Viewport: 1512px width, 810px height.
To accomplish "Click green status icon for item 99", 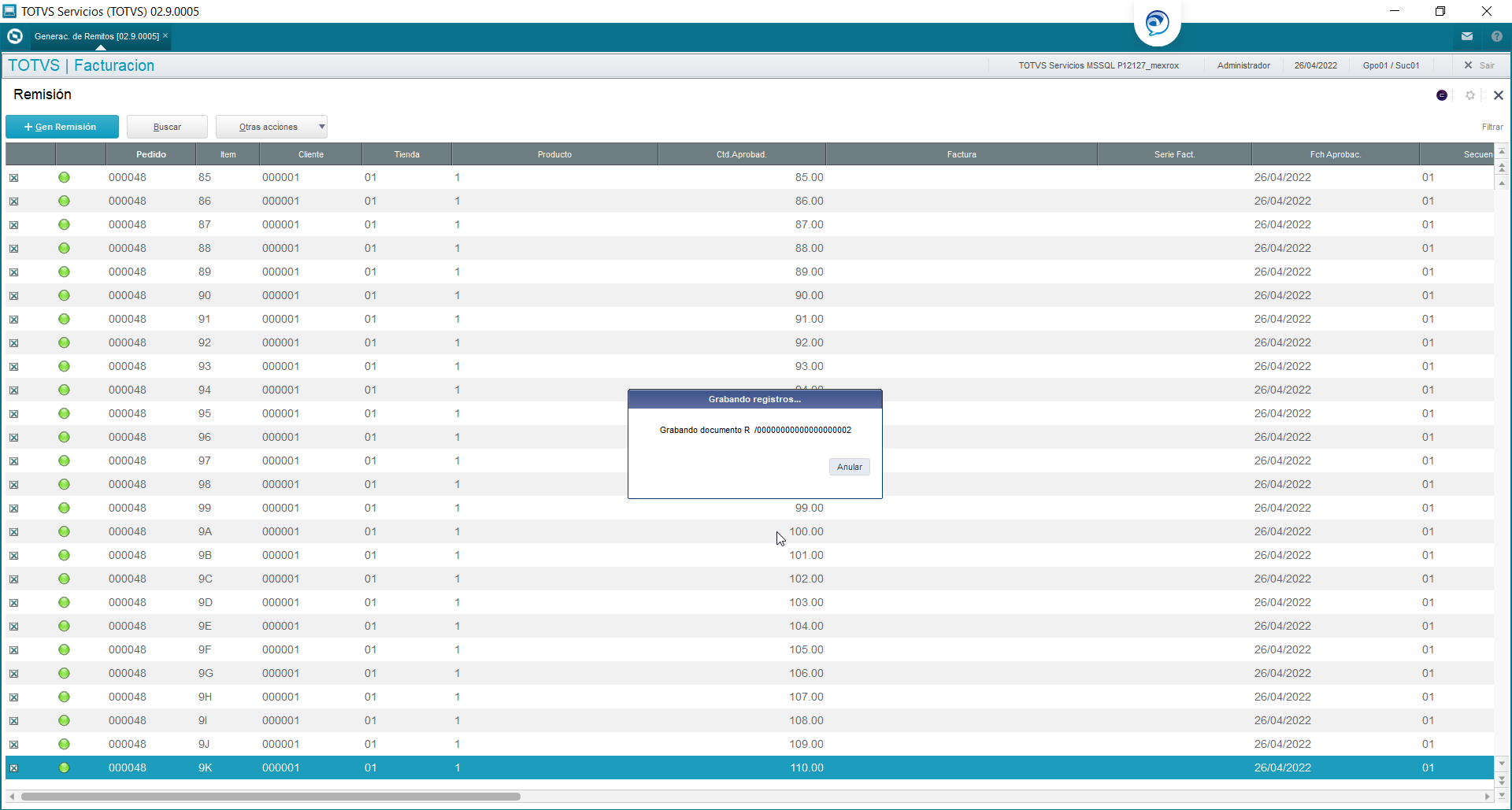I will click(64, 508).
